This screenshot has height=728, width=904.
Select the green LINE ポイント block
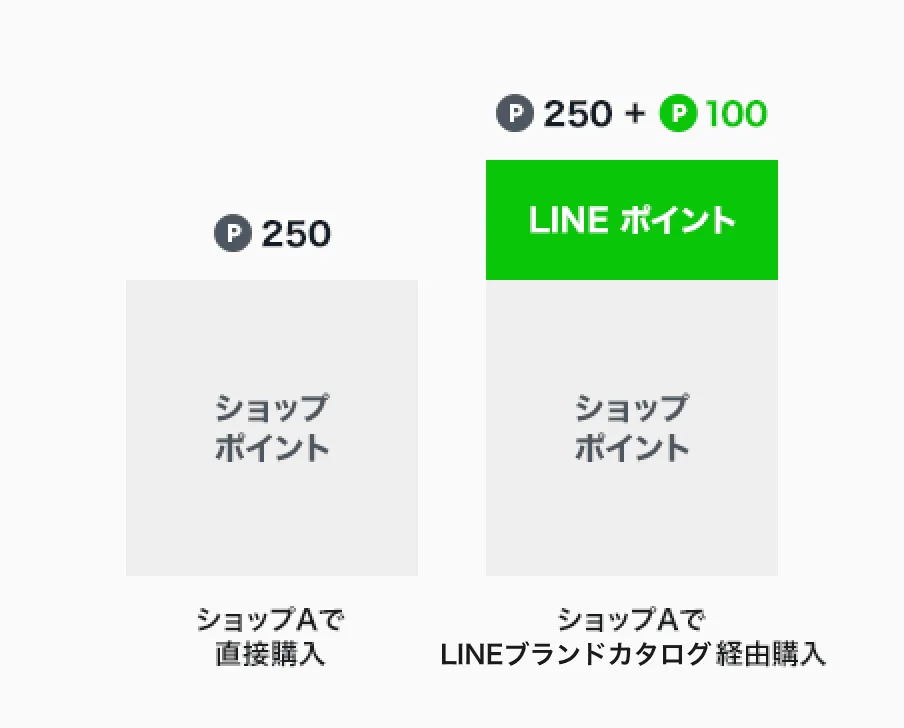tap(632, 220)
